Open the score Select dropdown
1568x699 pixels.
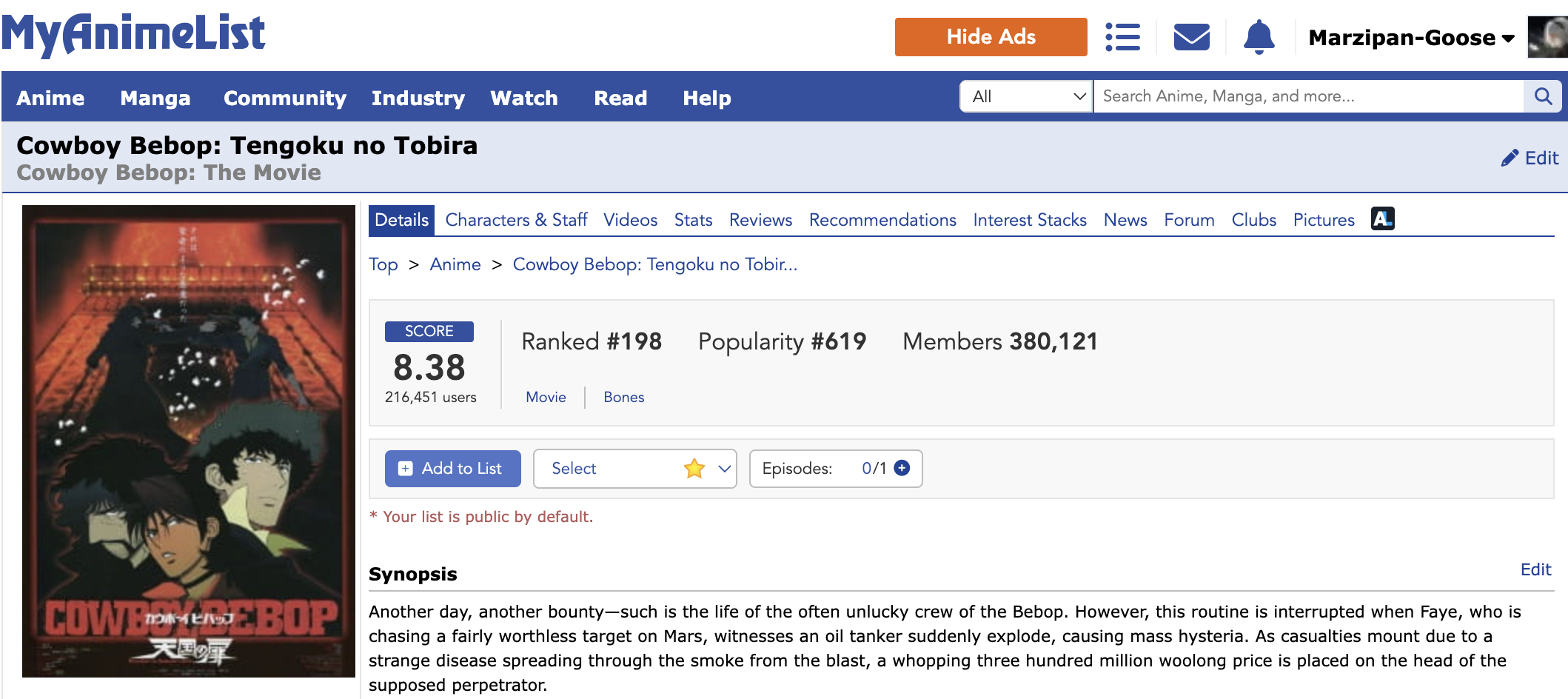click(x=634, y=469)
